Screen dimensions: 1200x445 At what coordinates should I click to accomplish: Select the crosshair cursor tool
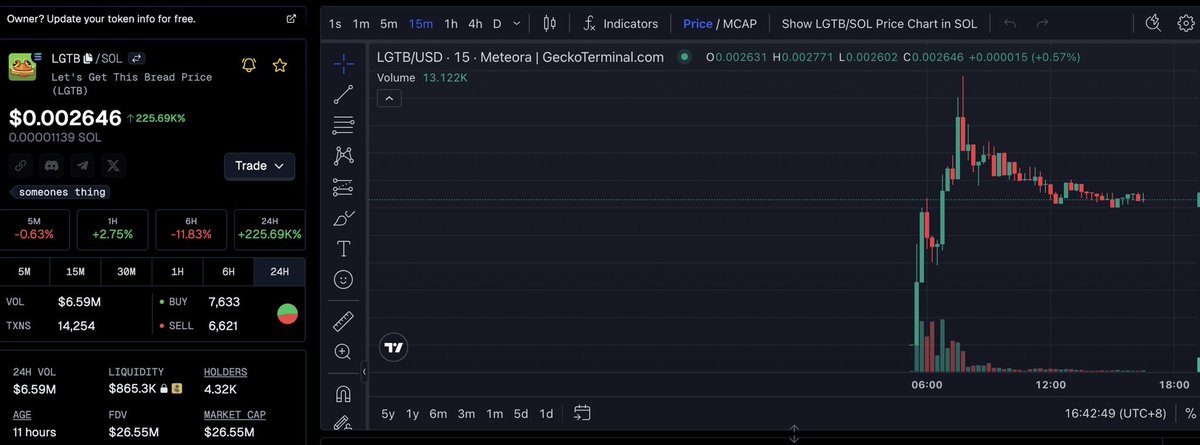[343, 64]
